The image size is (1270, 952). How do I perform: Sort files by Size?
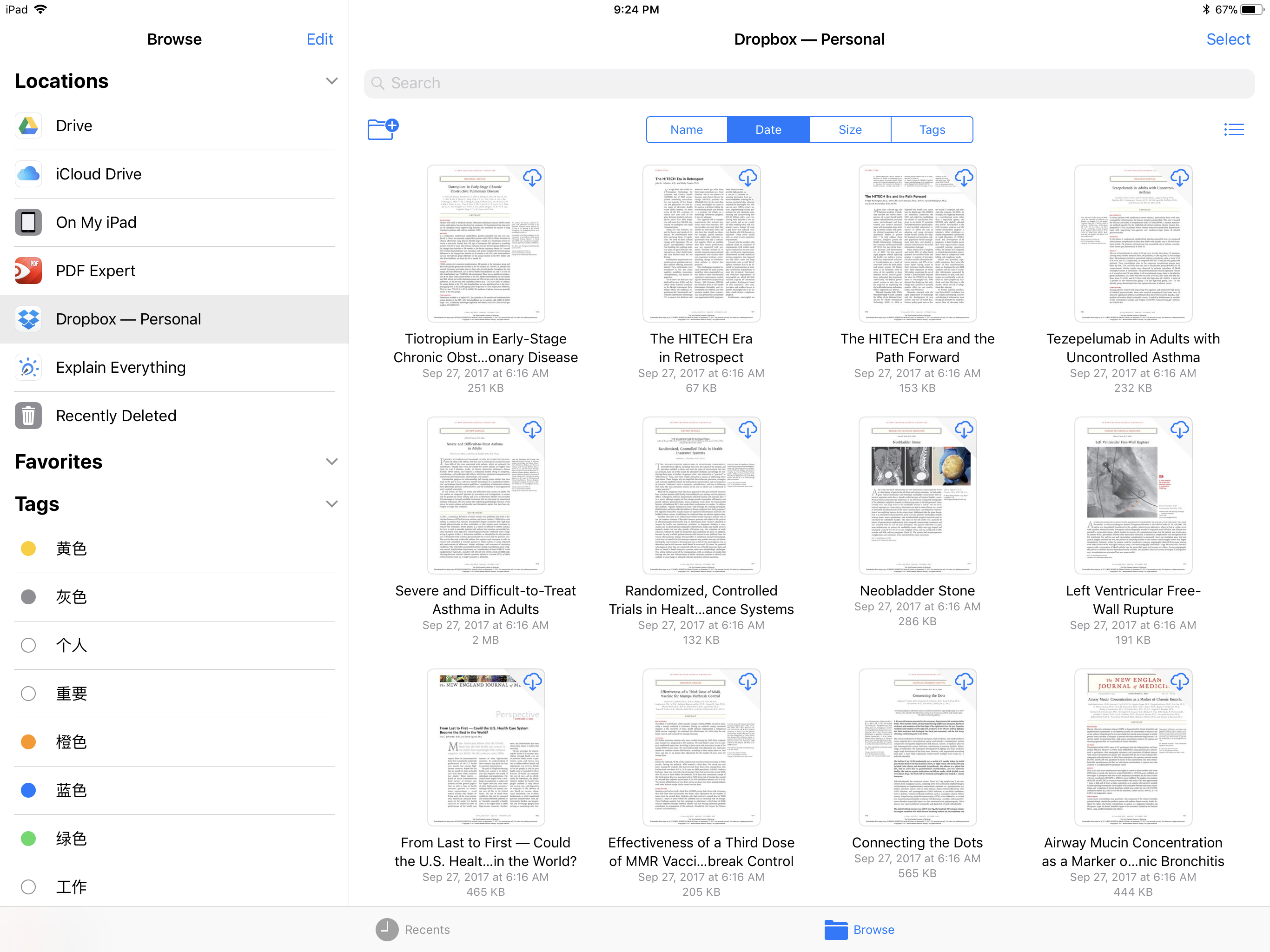click(x=850, y=130)
